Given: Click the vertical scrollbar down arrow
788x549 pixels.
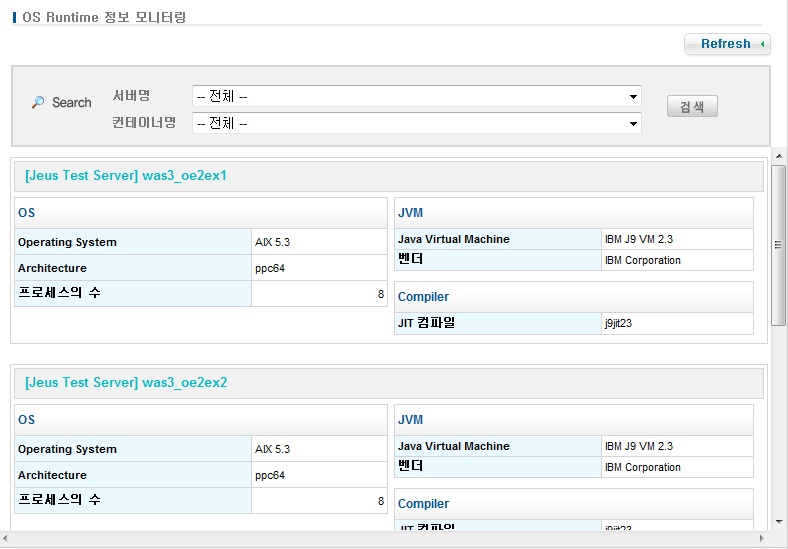Looking at the screenshot, I should (778, 522).
